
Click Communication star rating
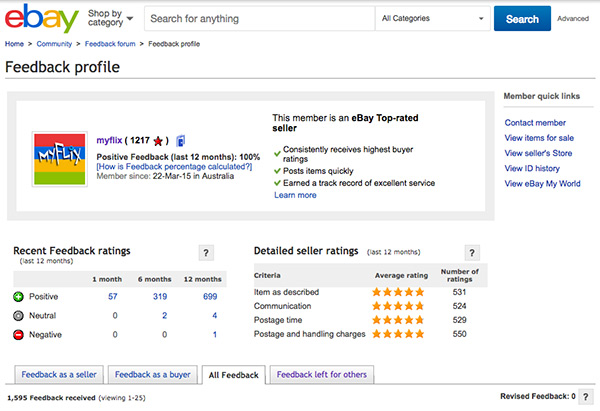398,306
